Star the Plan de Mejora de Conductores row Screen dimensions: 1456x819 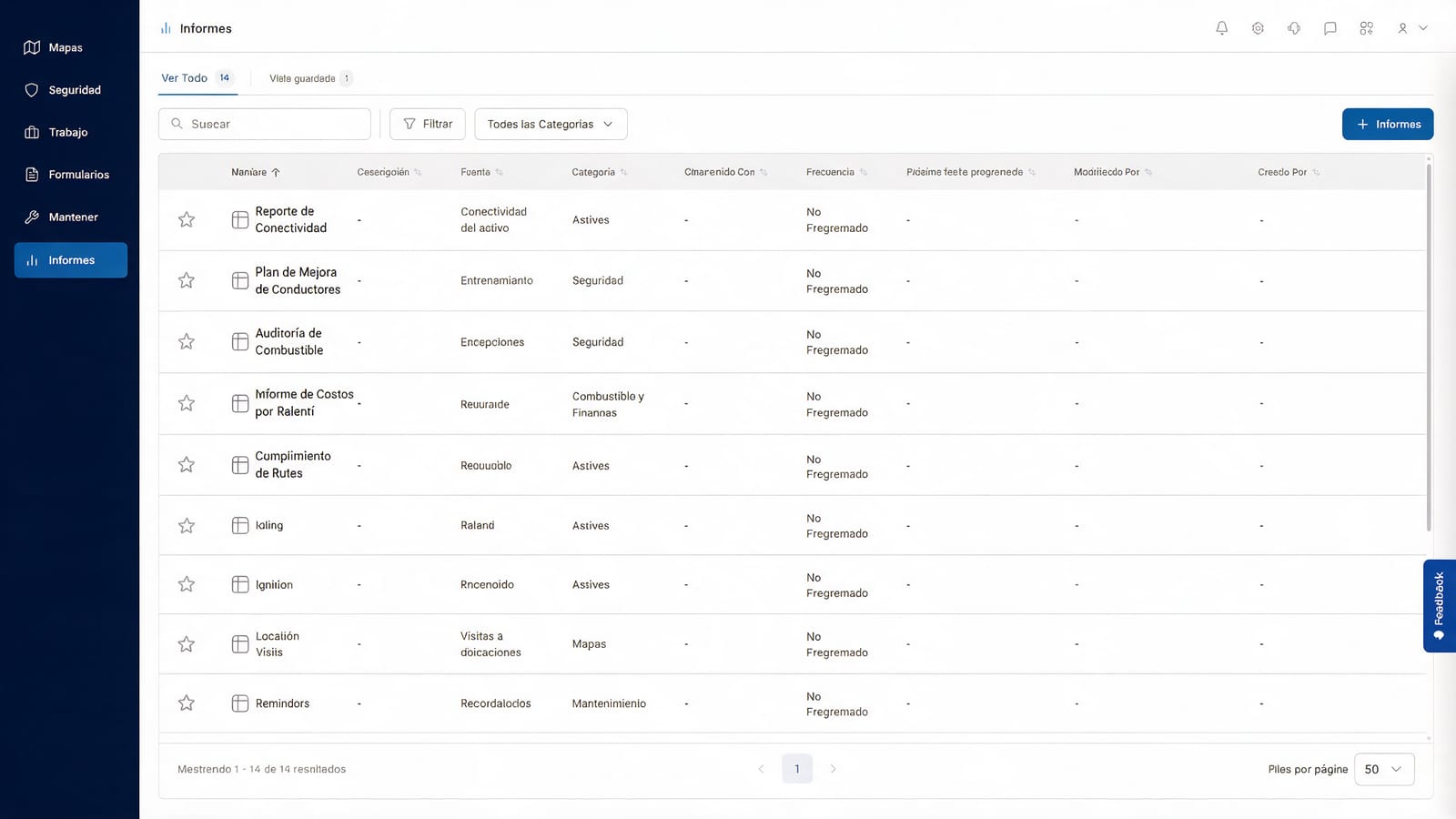(x=187, y=280)
